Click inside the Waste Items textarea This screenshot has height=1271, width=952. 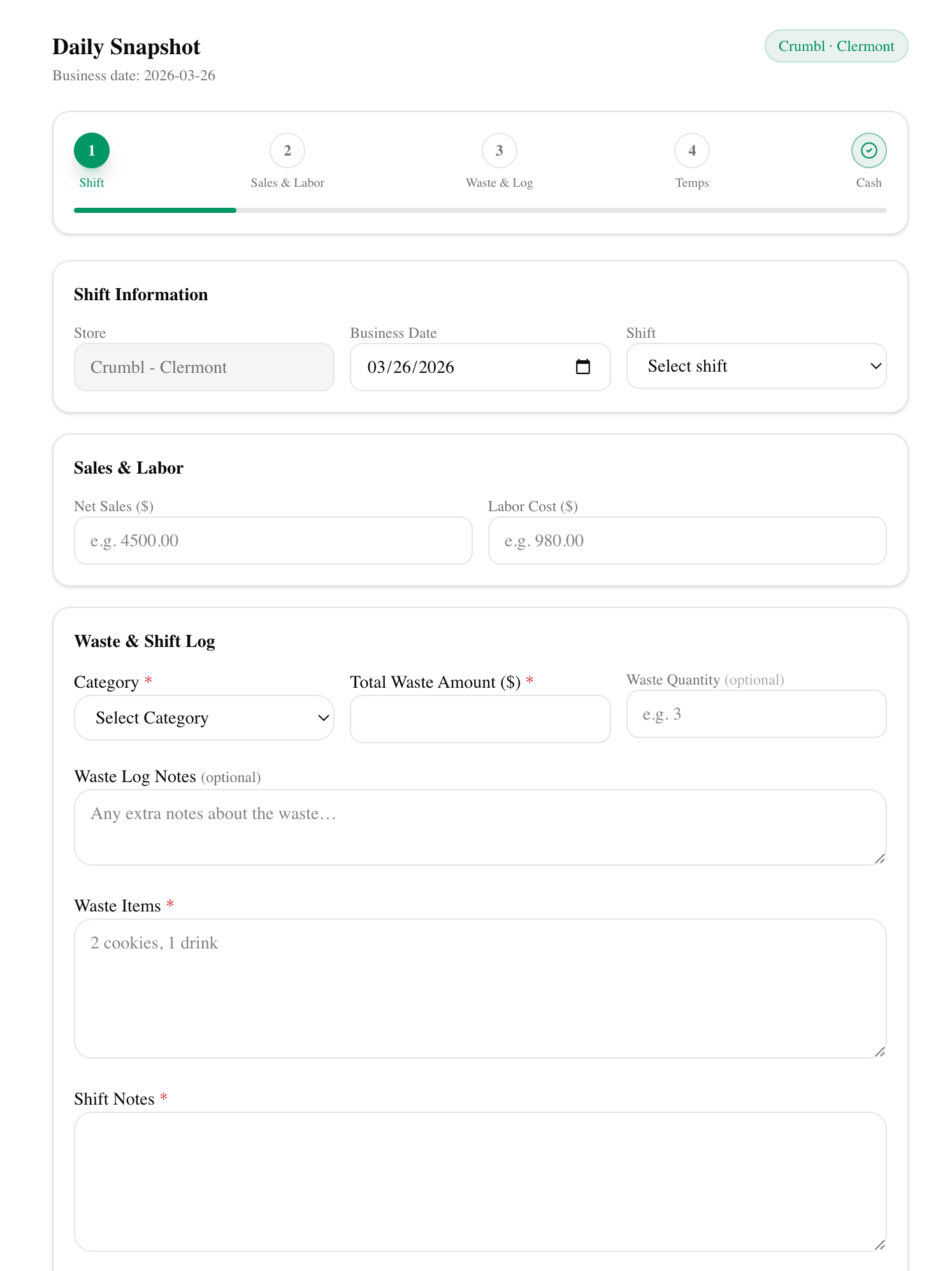(x=480, y=988)
